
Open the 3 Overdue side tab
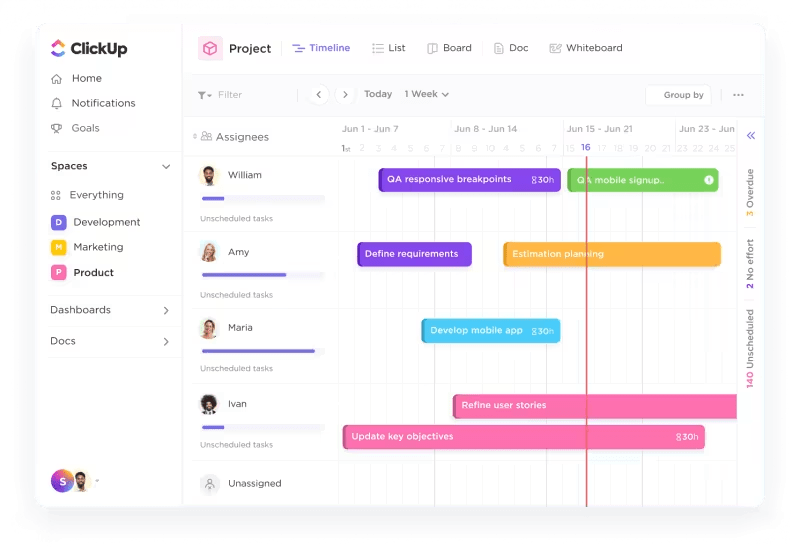pyautogui.click(x=749, y=192)
